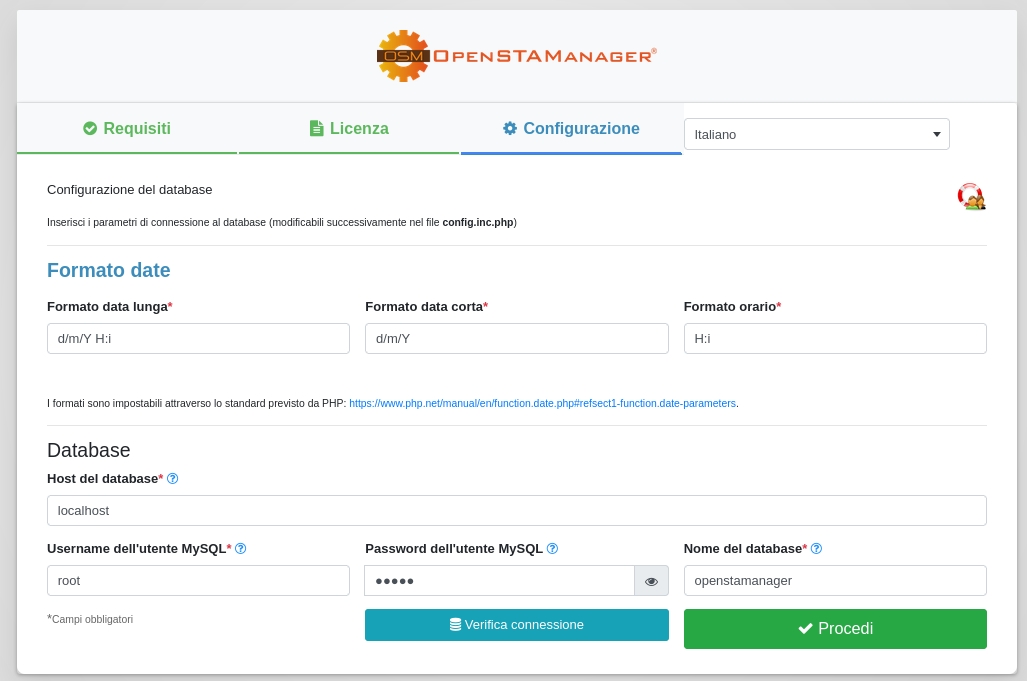Switch to the Requisiti tab
Image resolution: width=1027 pixels, height=681 pixels.
[127, 129]
